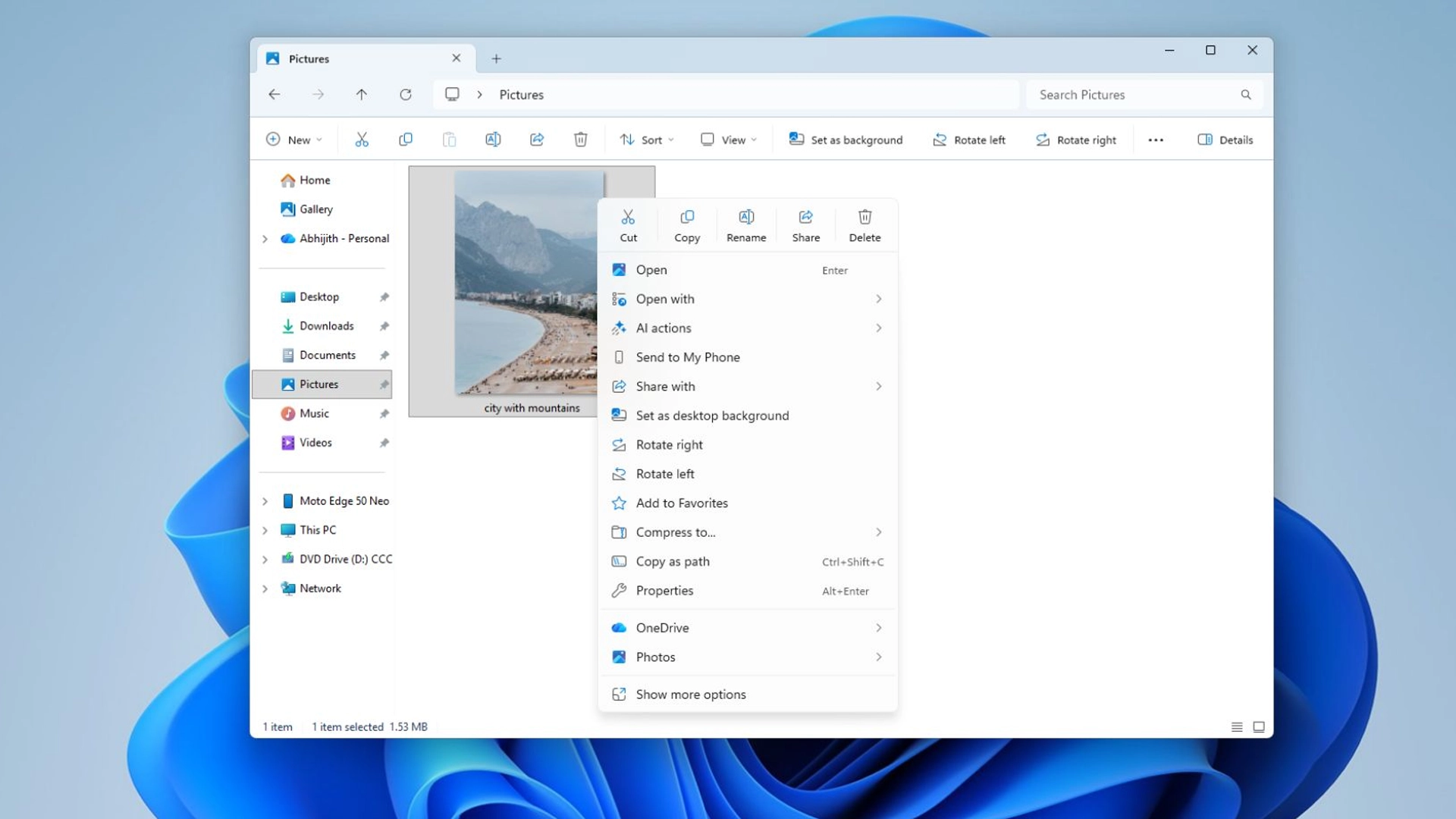This screenshot has height=819, width=1456.
Task: Open Details pane from the toolbar
Action: pos(1224,140)
